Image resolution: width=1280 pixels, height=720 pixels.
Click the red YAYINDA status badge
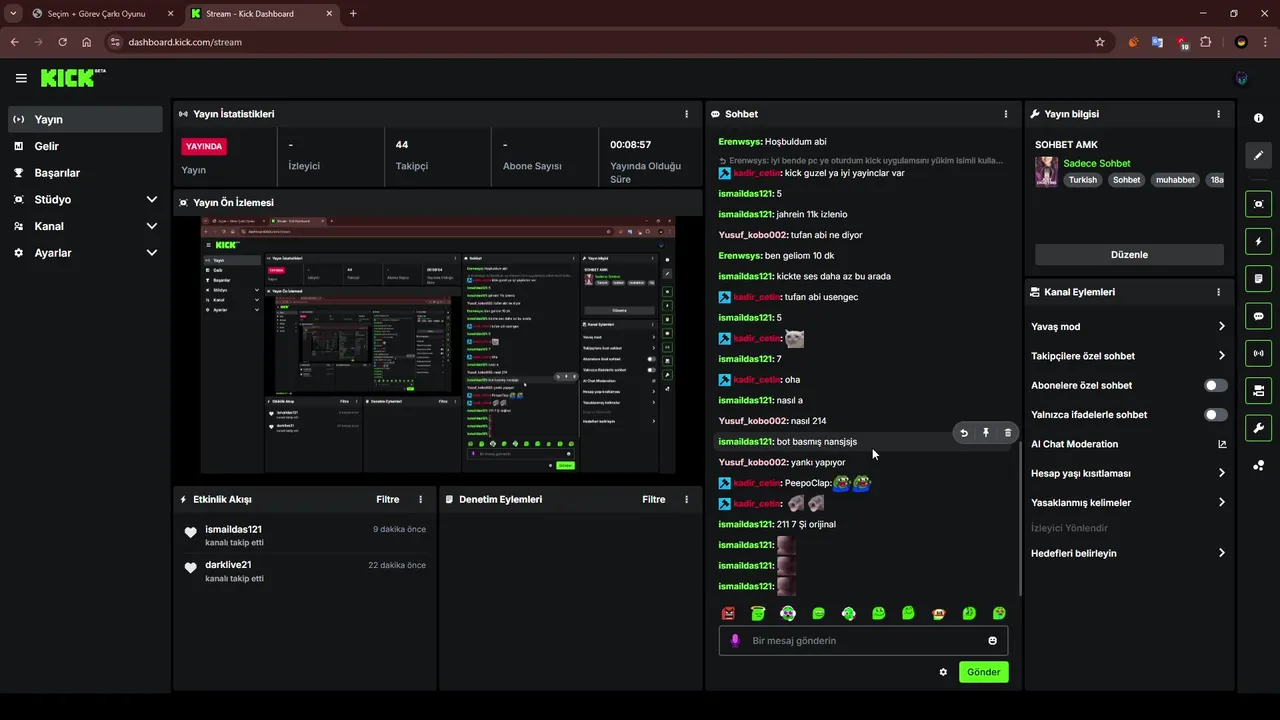[x=204, y=146]
